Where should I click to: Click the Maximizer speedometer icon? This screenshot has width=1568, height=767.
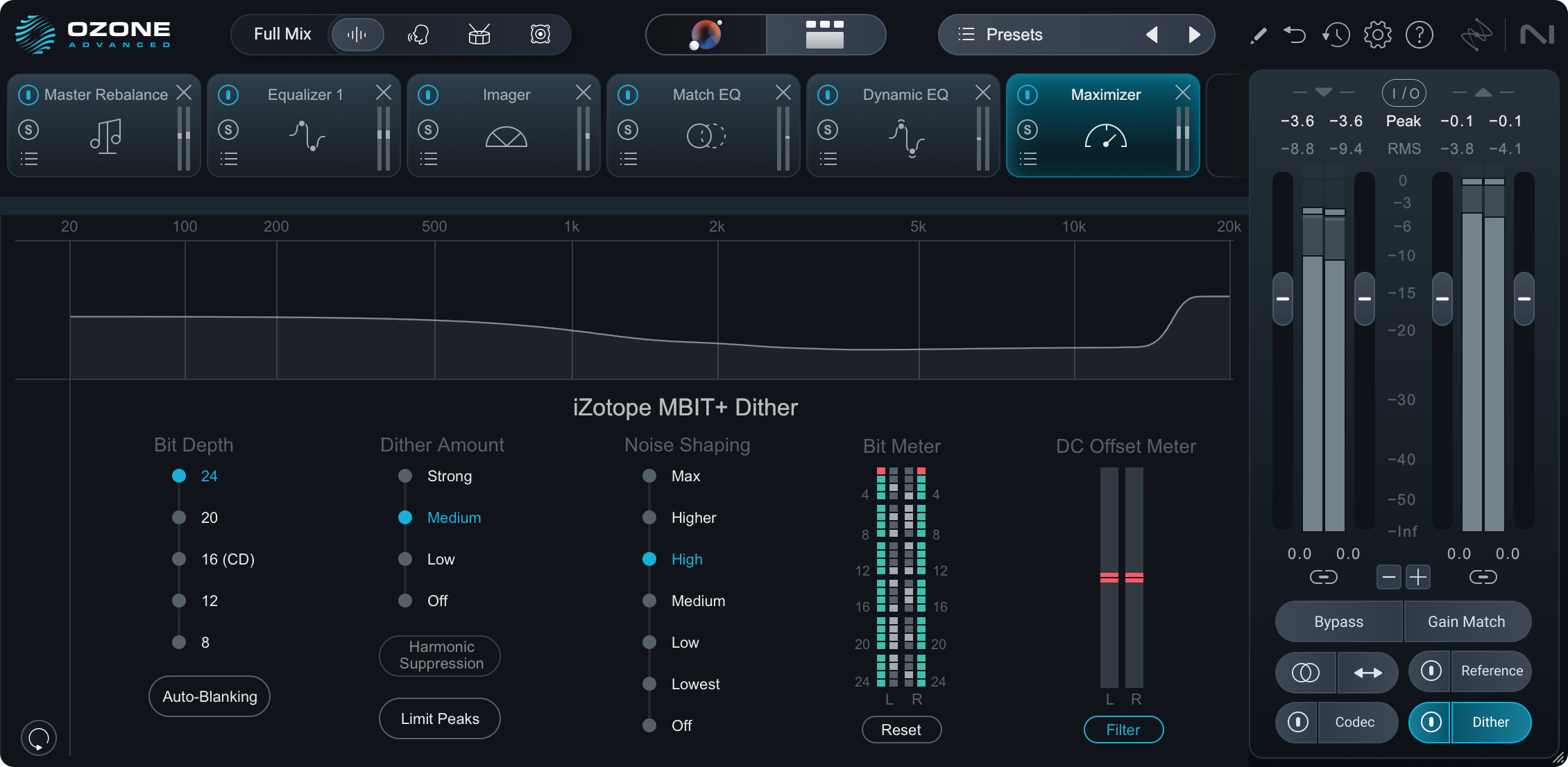coord(1107,137)
